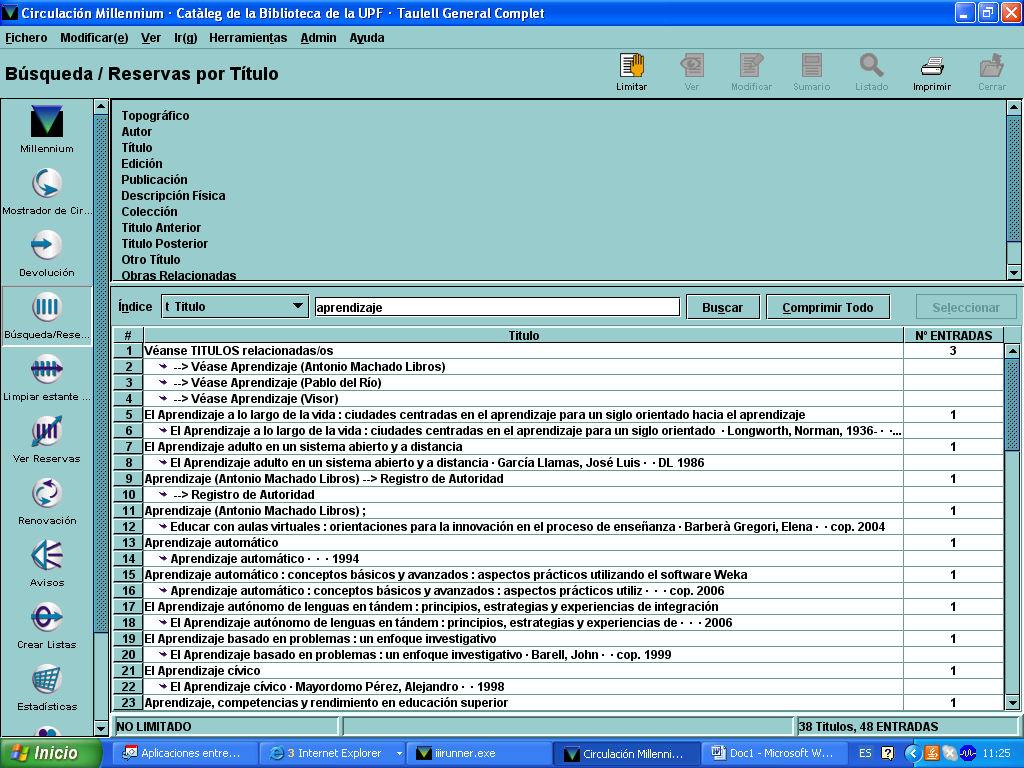Open the Herramientas menu
This screenshot has height=768, width=1024.
[x=248, y=38]
